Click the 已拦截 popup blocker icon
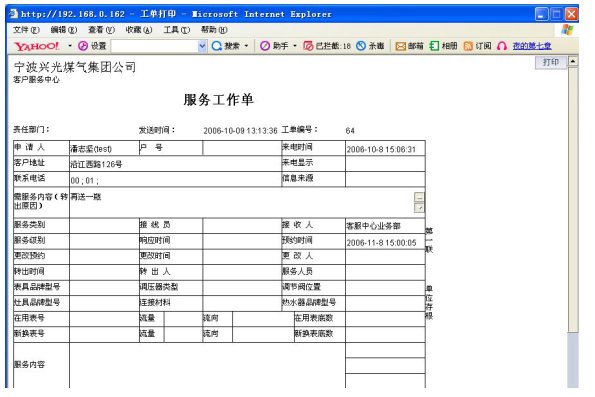 point(308,46)
